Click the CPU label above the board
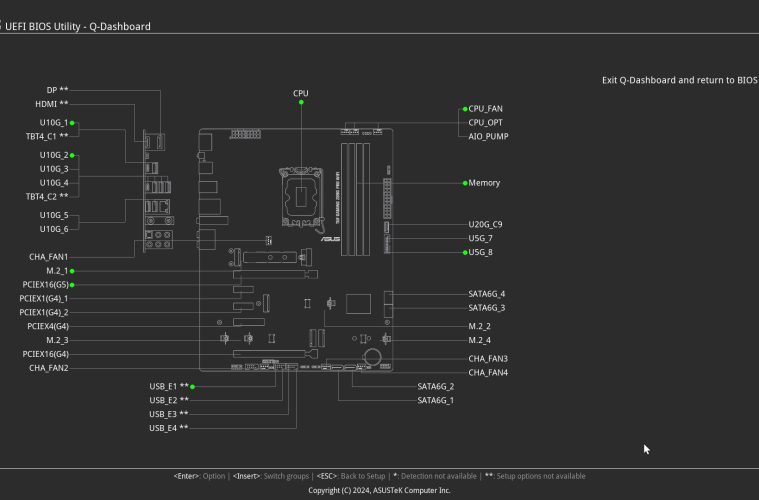759x500 pixels. pyautogui.click(x=301, y=93)
